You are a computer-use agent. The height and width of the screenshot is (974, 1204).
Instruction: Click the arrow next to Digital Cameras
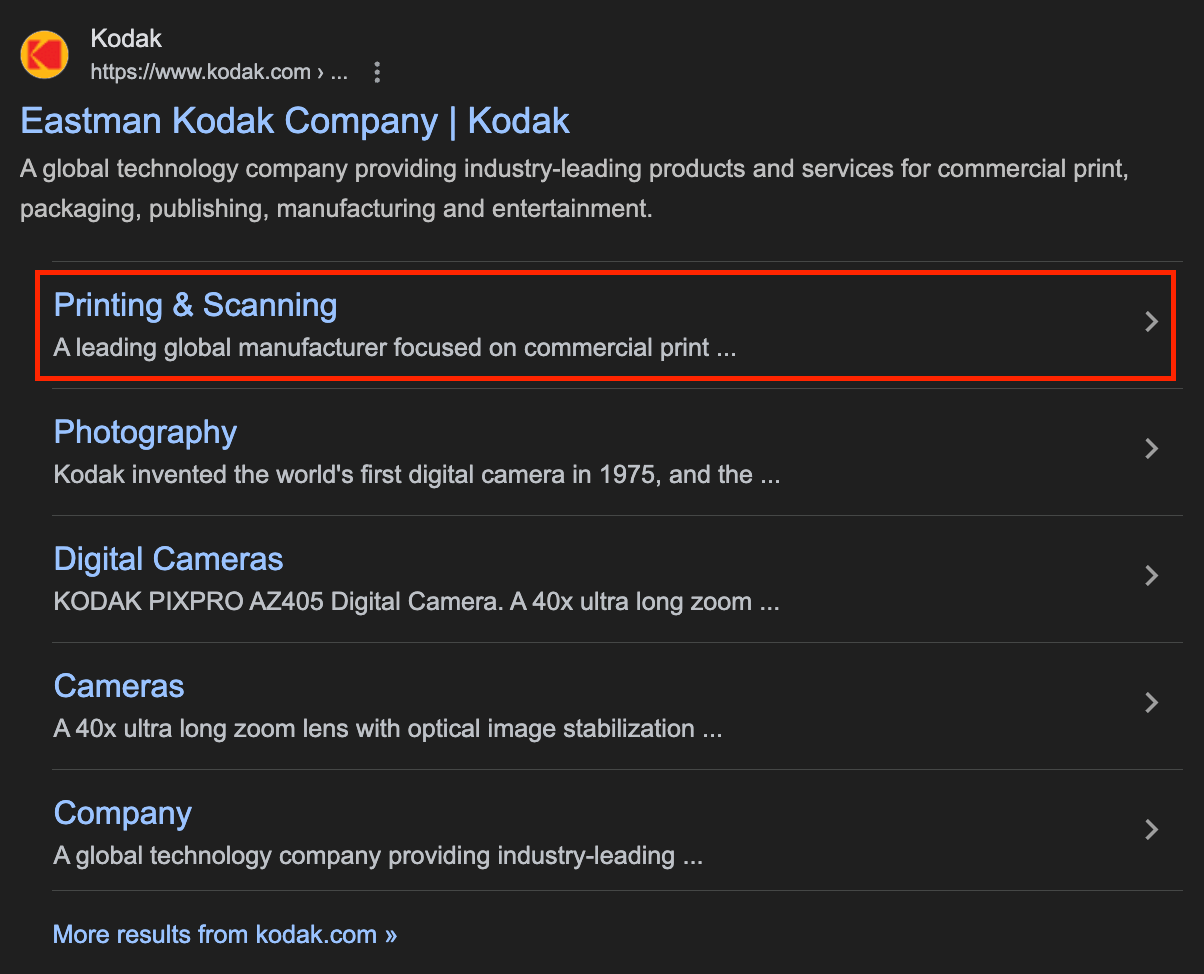[1151, 575]
